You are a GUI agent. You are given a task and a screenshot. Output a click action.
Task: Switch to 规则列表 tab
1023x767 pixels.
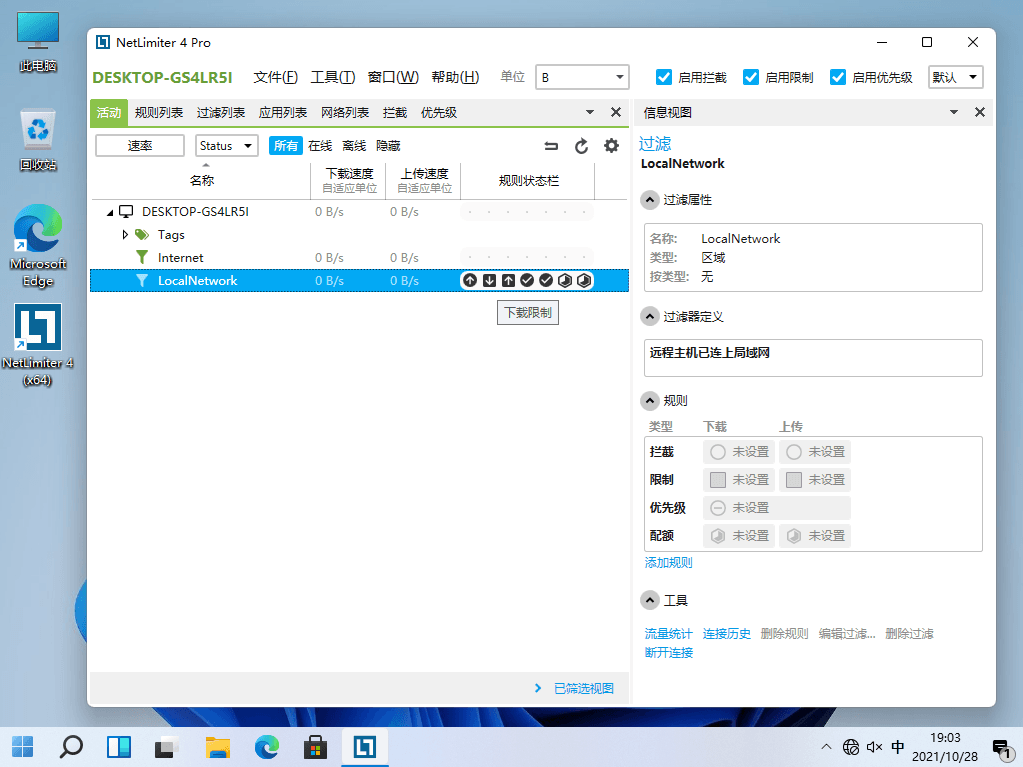(159, 113)
